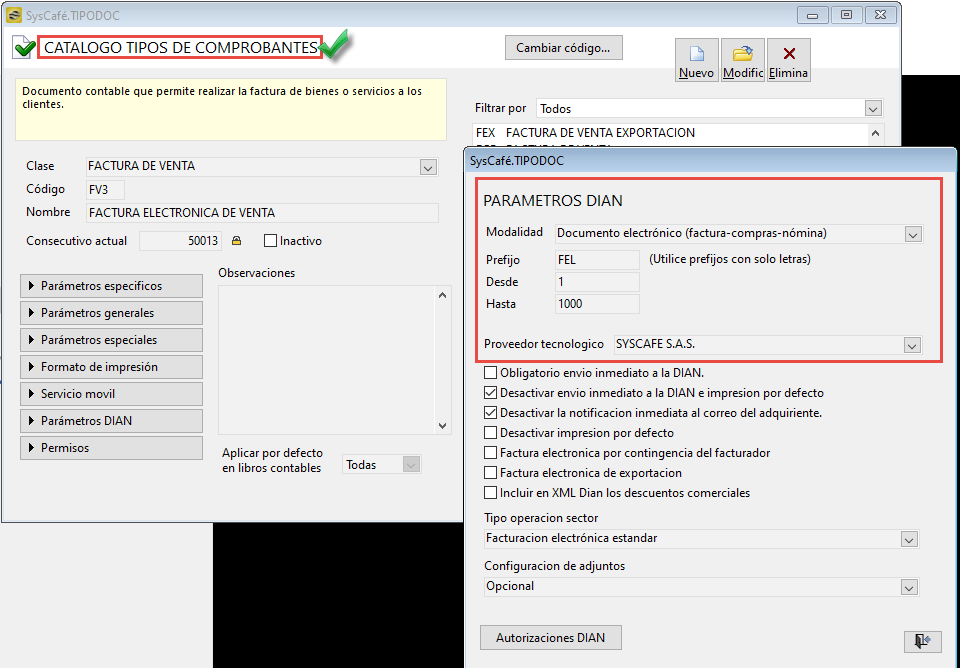Click the Hasta input field
The height and width of the screenshot is (668, 960).
(597, 304)
